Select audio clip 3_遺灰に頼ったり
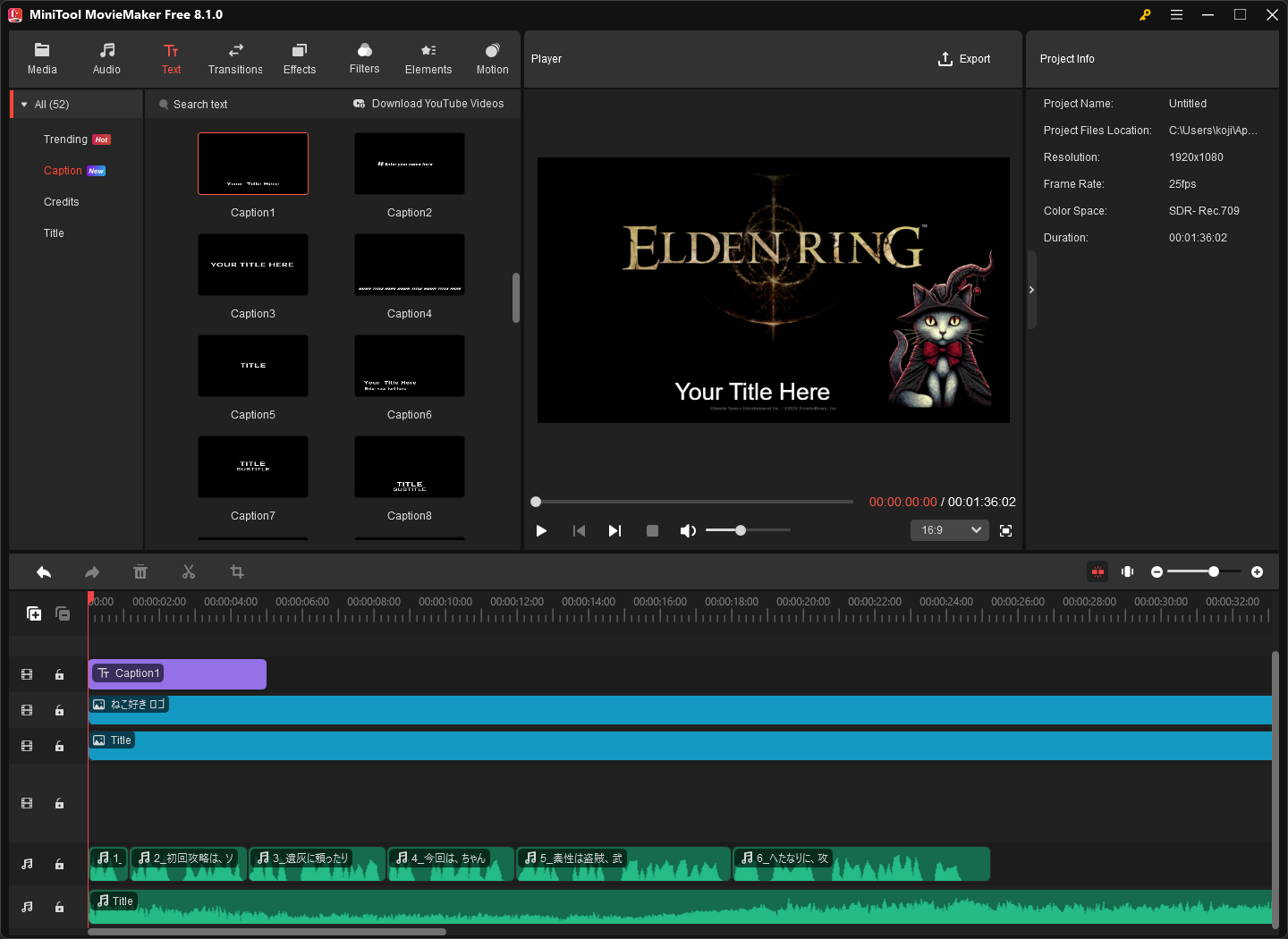The height and width of the screenshot is (939, 1288). (318, 864)
